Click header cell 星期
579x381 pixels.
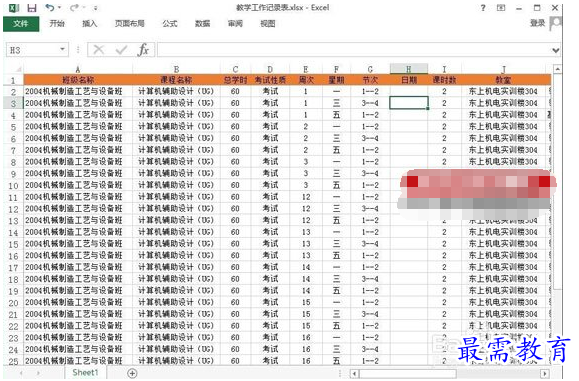tap(336, 80)
